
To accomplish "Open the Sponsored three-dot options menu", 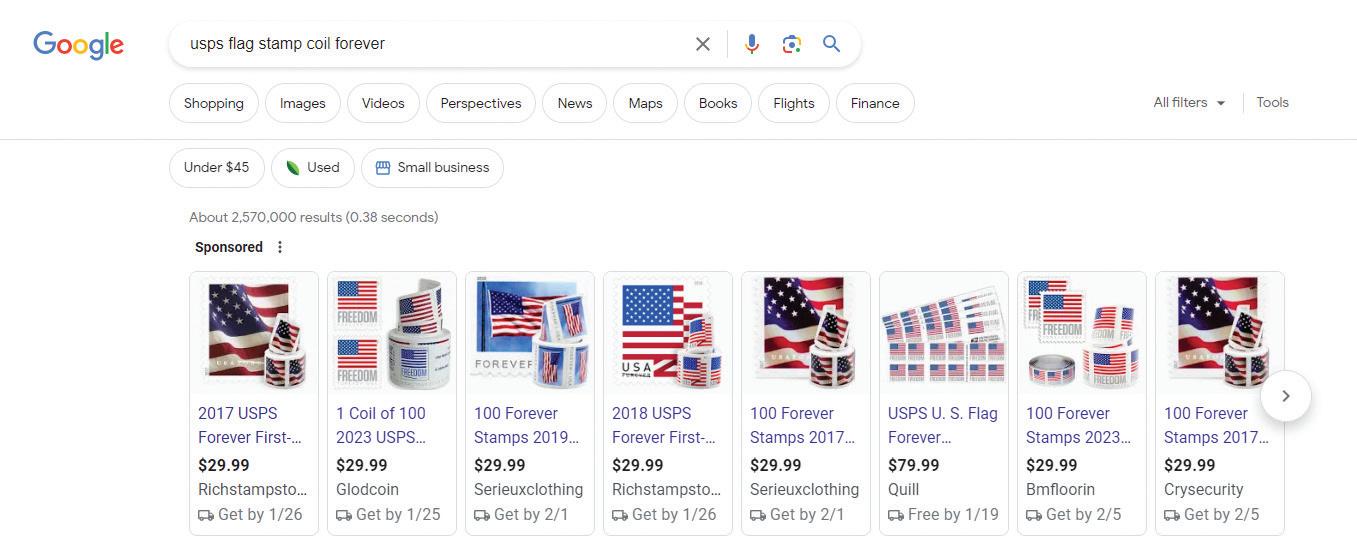I will pos(280,247).
